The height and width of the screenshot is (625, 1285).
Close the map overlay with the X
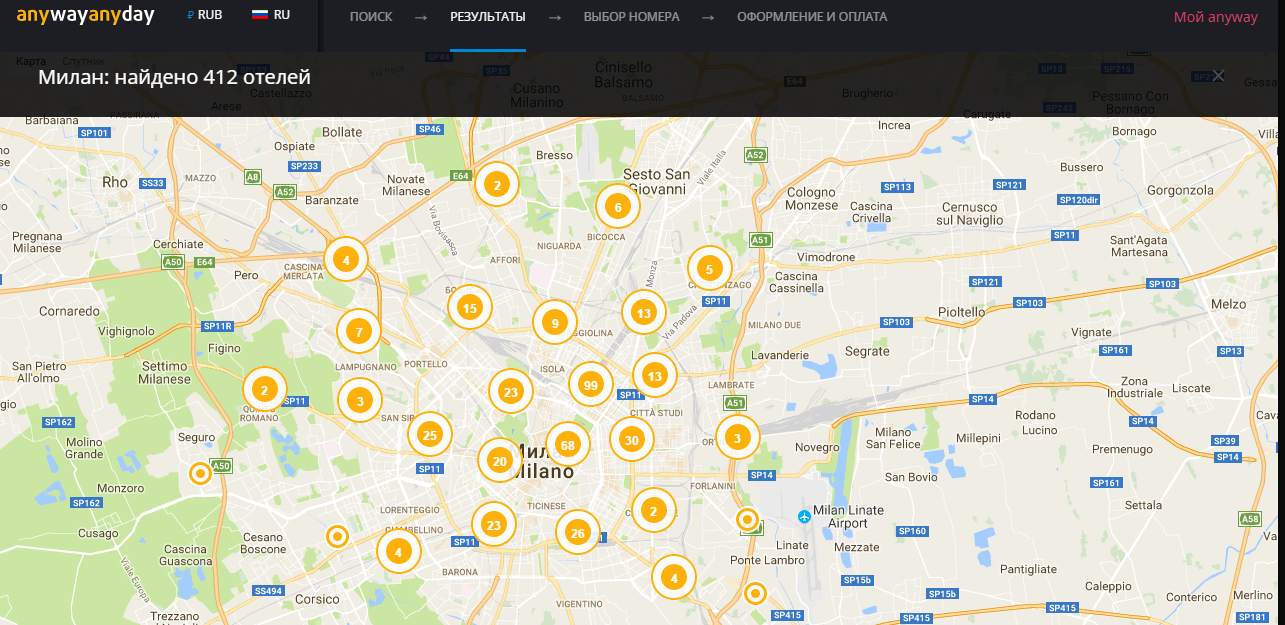pos(1217,76)
